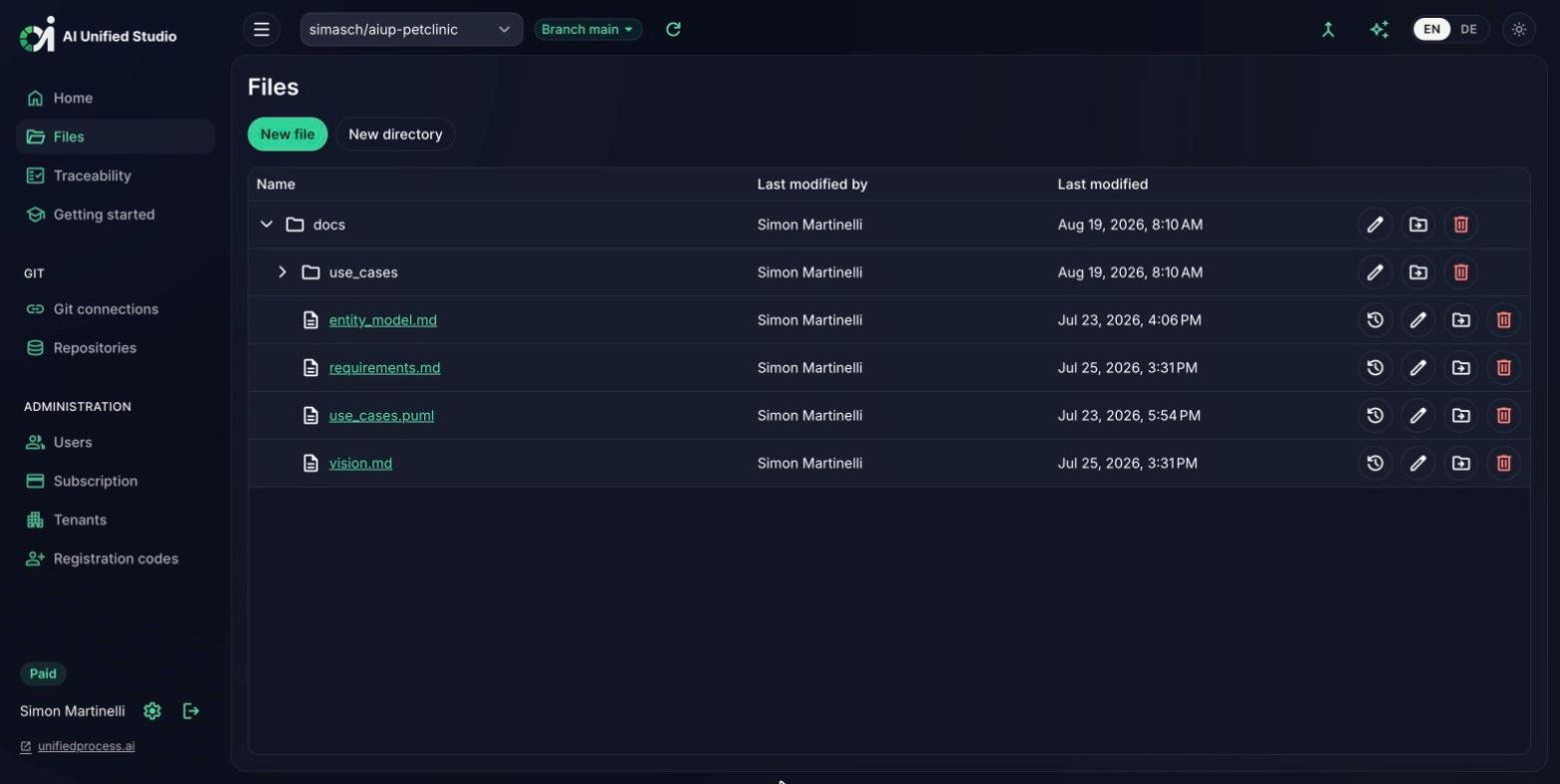Open Repositories in the sidebar
The height and width of the screenshot is (784, 1560).
pos(115,348)
